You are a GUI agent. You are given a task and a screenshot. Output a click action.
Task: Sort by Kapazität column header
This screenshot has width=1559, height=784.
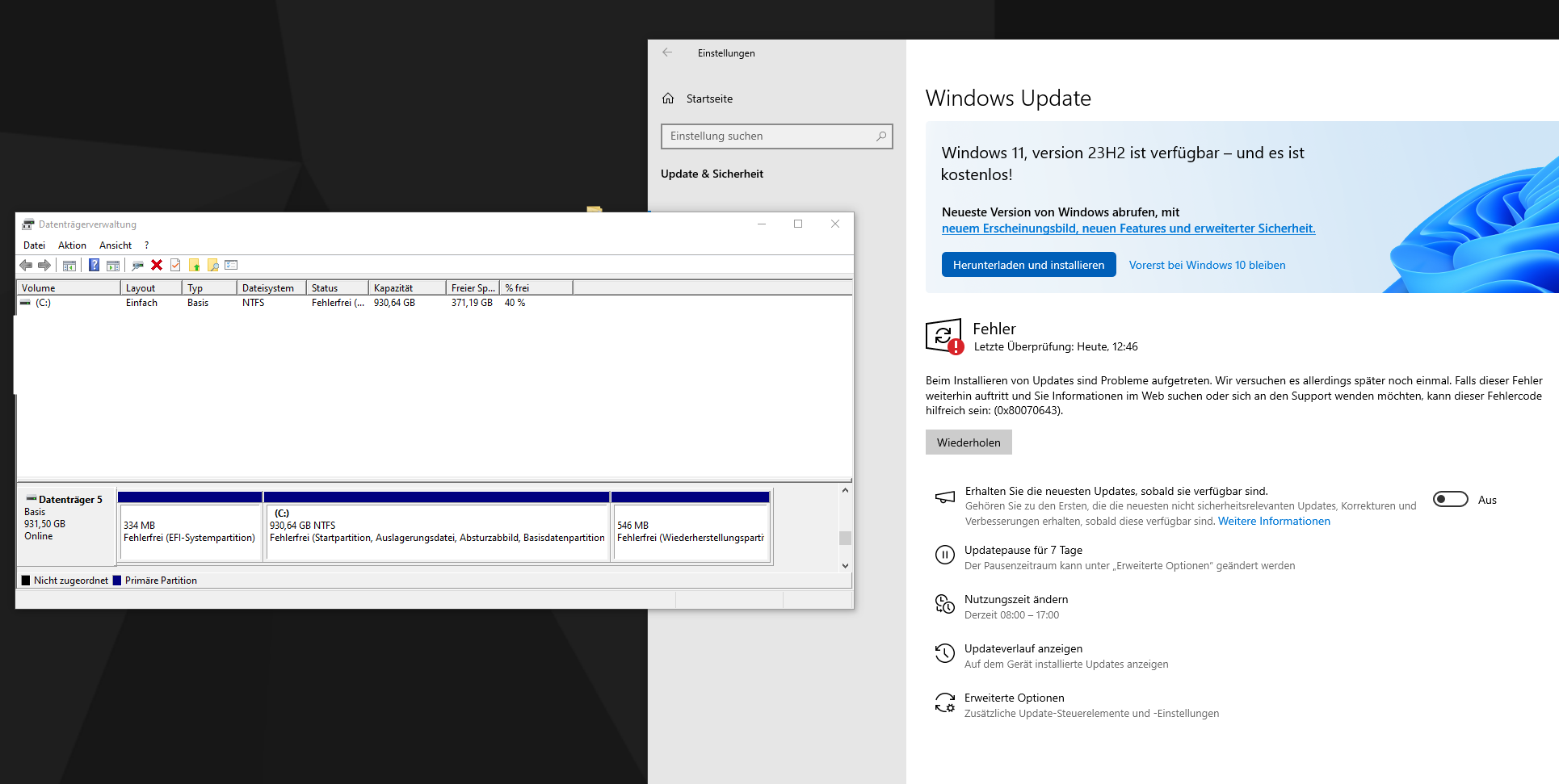click(407, 288)
